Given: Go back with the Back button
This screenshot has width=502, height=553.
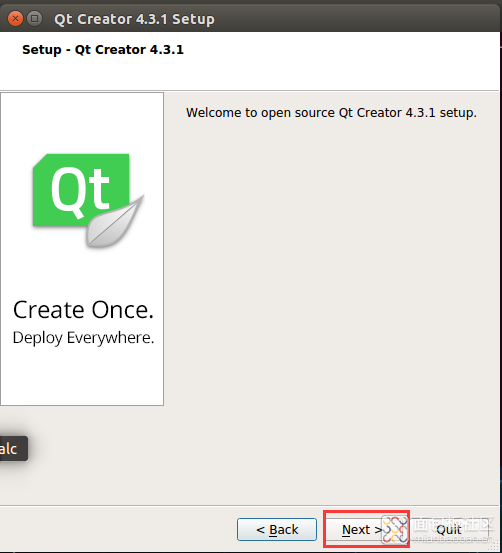Looking at the screenshot, I should (x=277, y=529).
